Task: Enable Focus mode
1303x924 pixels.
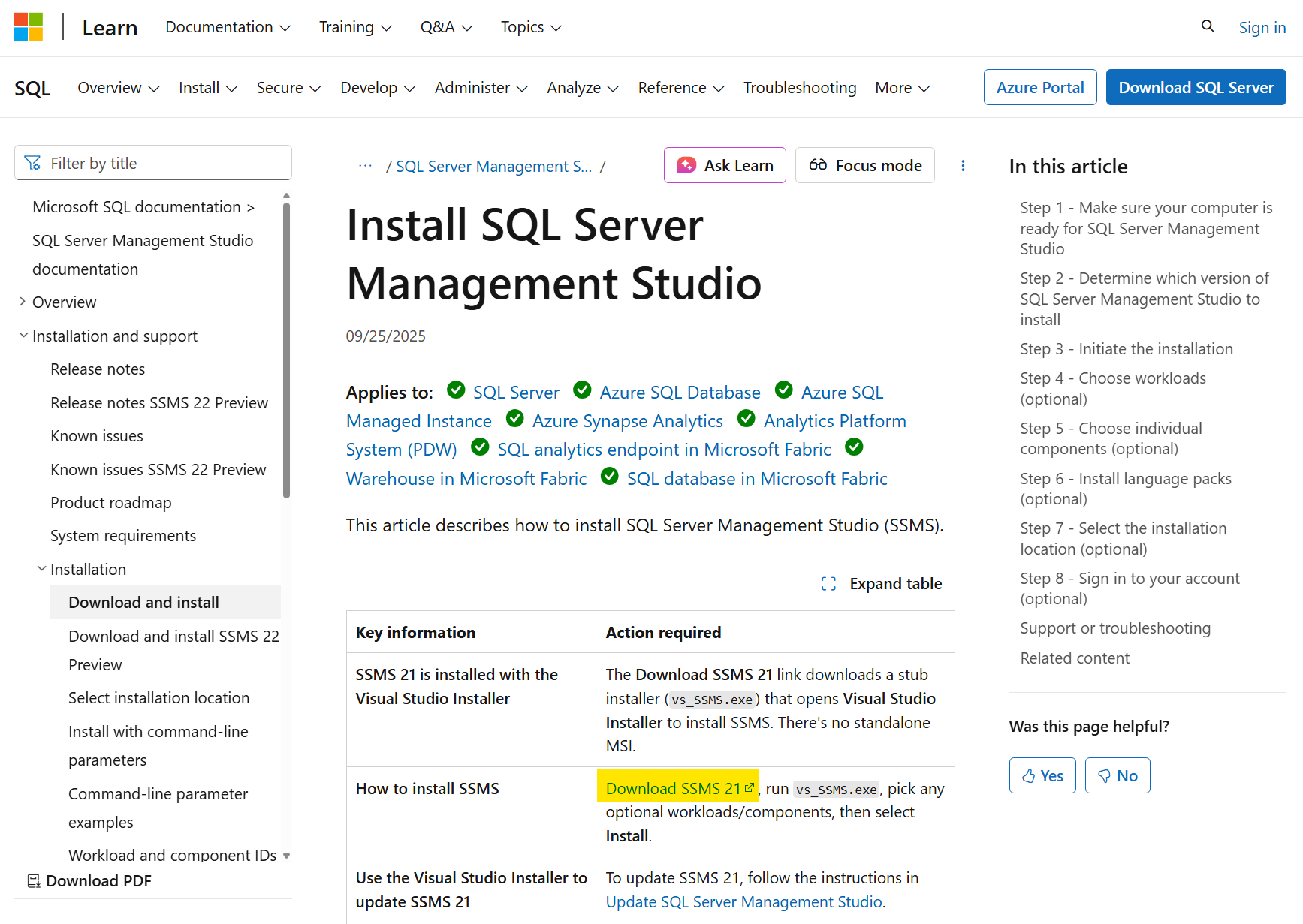Action: coord(864,165)
